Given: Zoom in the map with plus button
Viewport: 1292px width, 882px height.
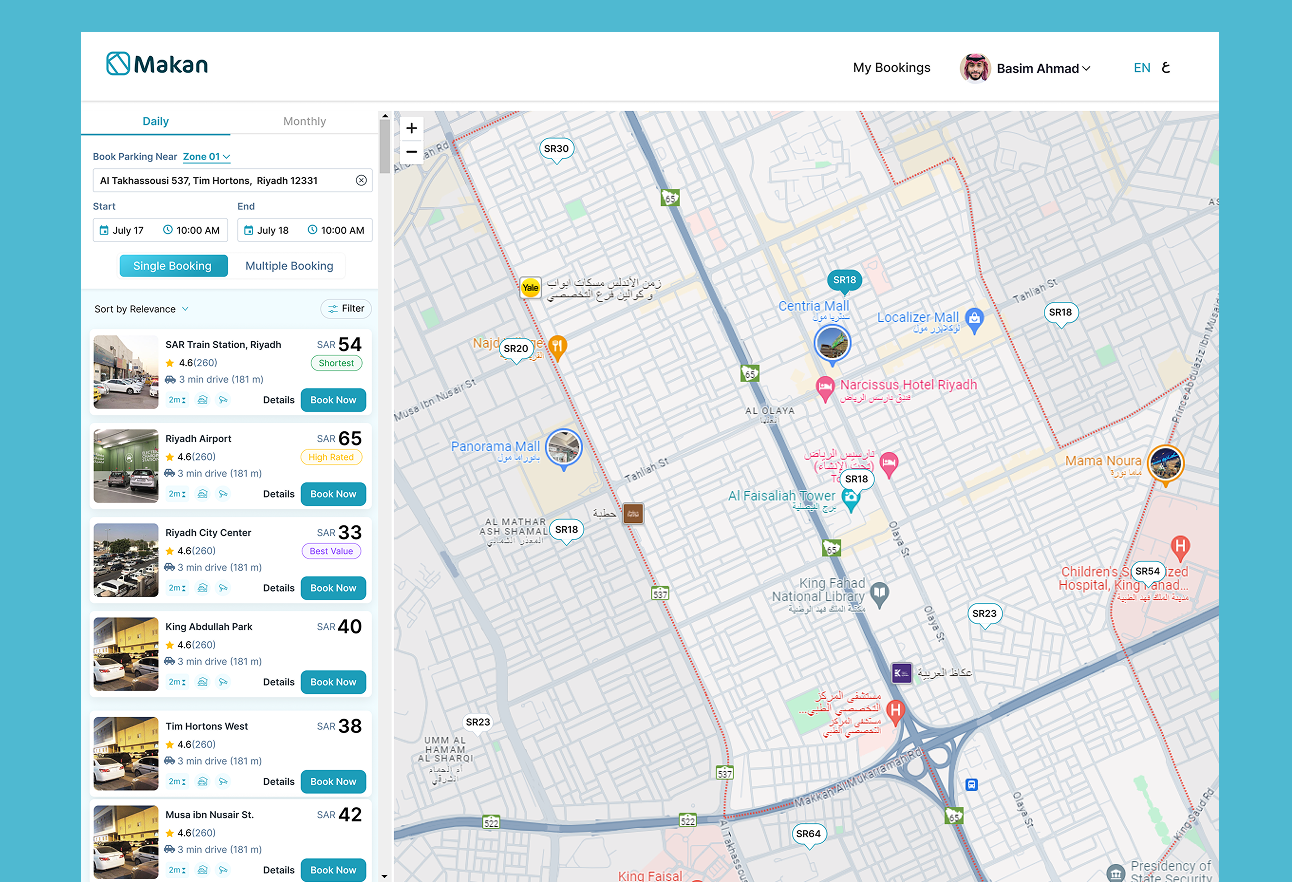Looking at the screenshot, I should [411, 128].
